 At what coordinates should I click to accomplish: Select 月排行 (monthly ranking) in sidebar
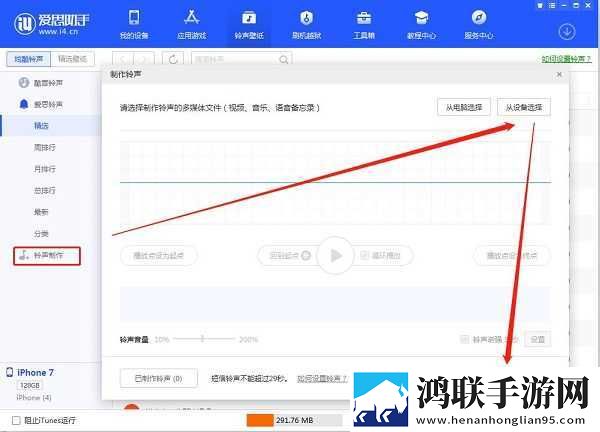[44, 169]
